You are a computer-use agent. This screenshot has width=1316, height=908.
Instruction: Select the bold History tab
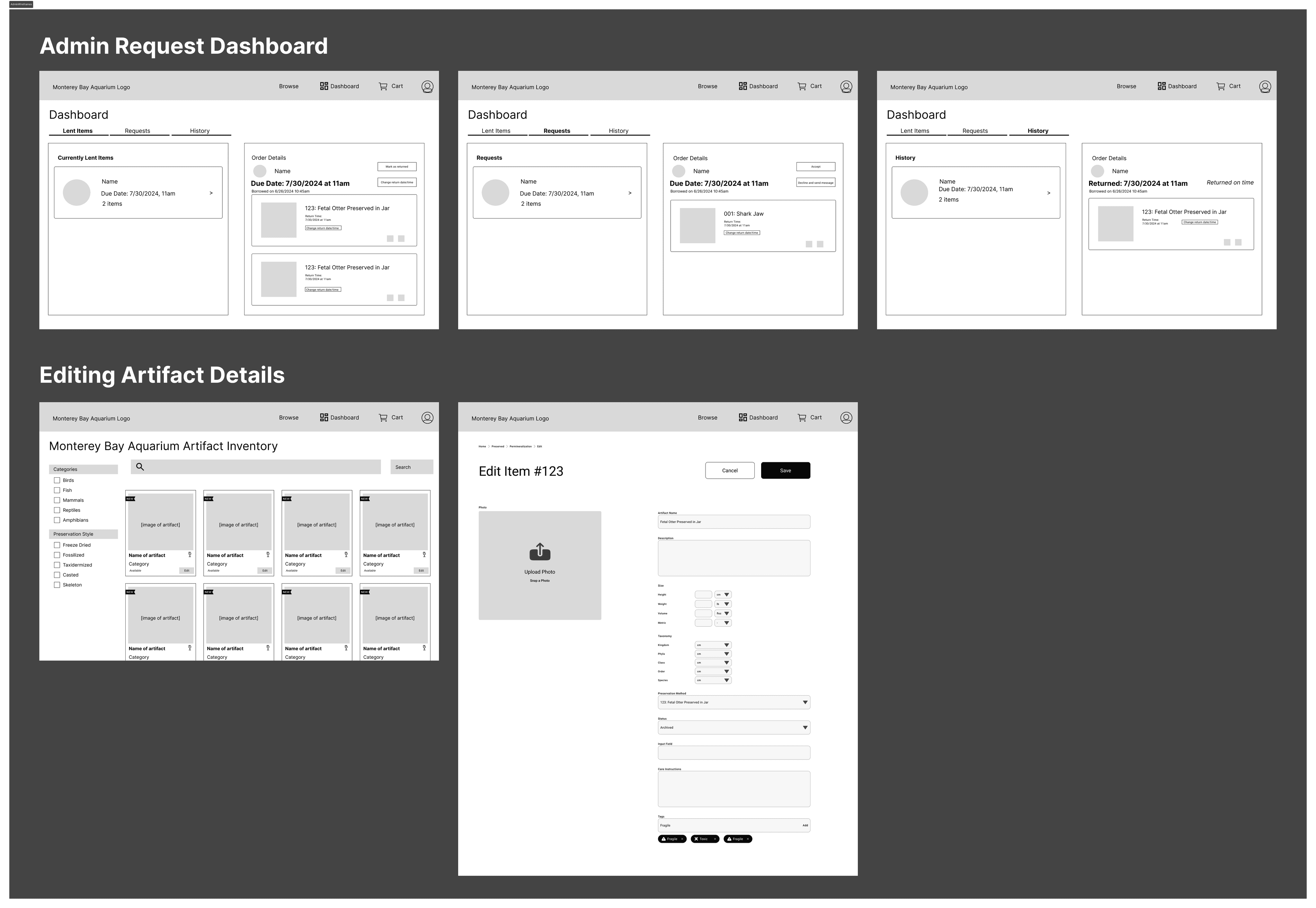click(x=1037, y=131)
